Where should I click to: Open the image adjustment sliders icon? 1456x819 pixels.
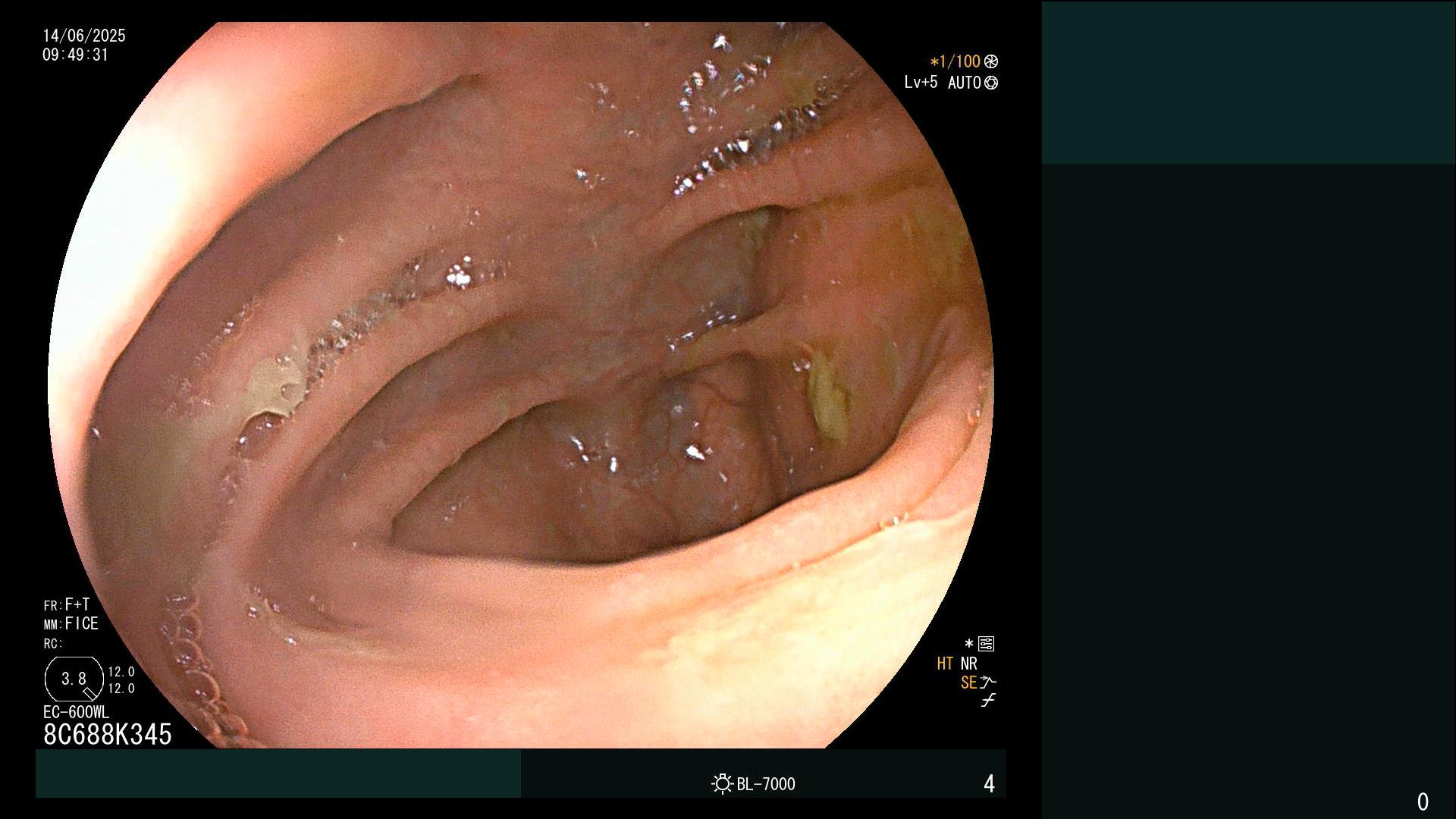pyautogui.click(x=986, y=644)
